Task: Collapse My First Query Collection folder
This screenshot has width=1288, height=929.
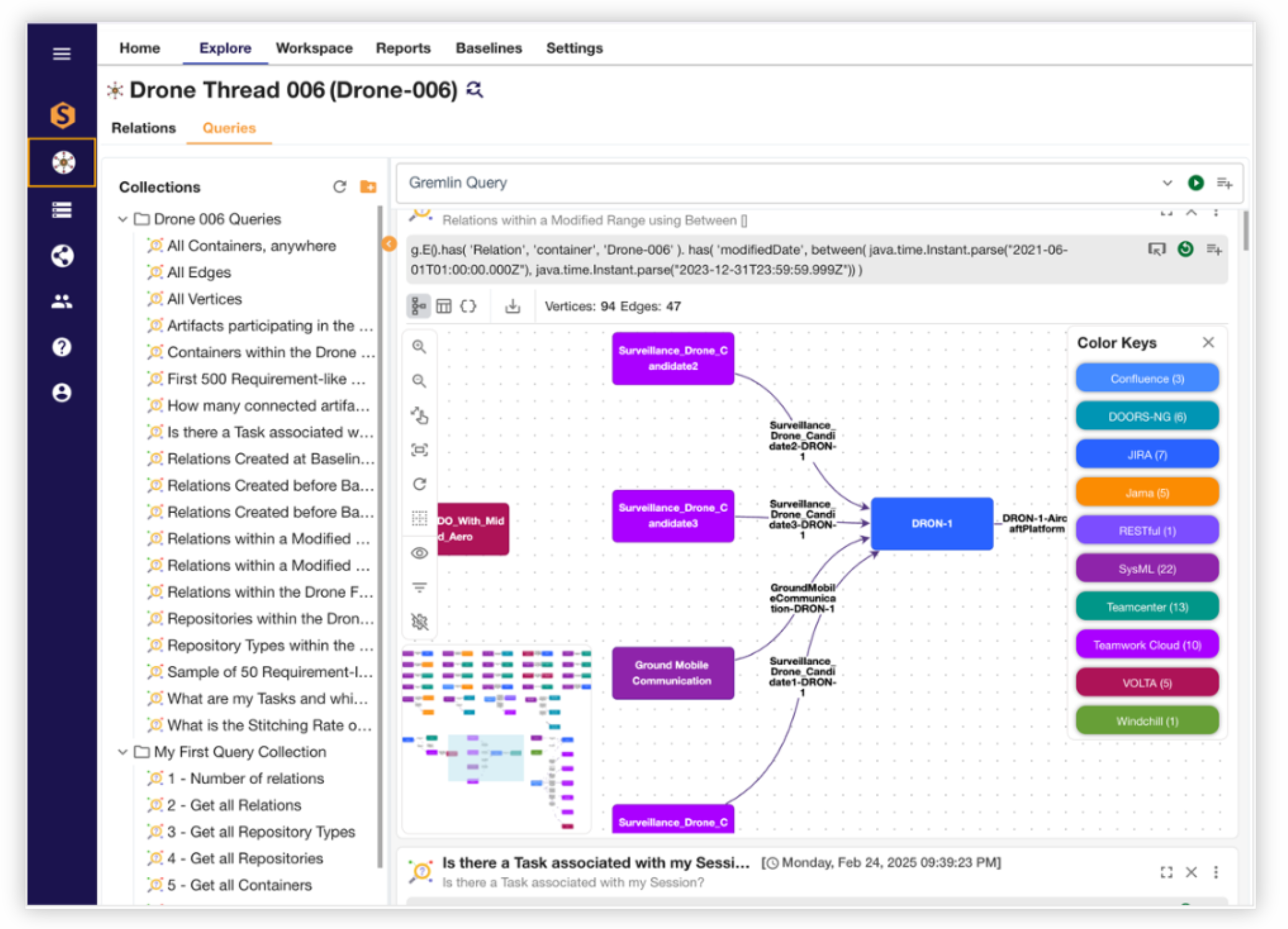Action: click(x=123, y=752)
